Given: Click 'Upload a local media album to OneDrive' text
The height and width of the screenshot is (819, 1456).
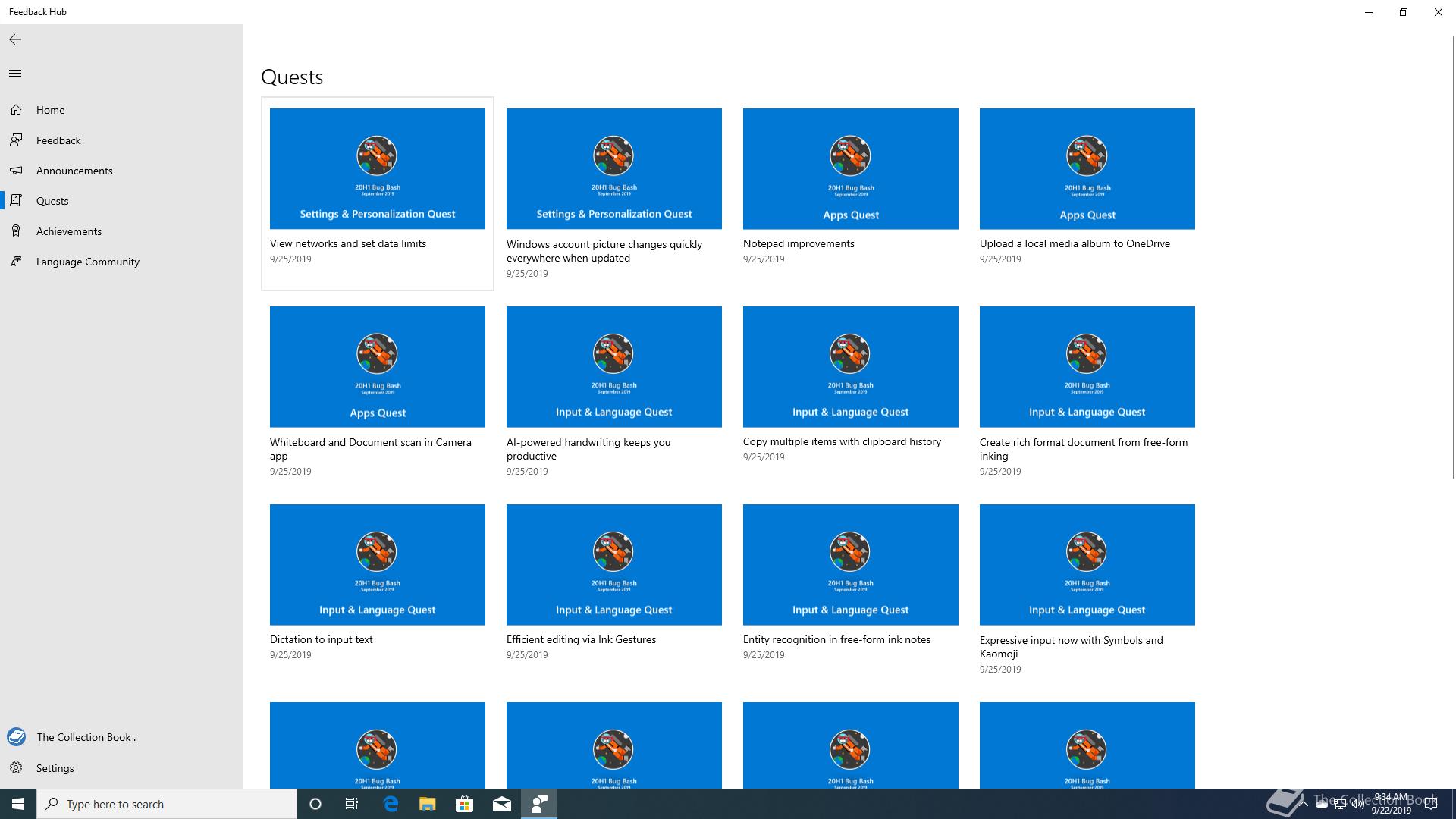Looking at the screenshot, I should point(1075,243).
